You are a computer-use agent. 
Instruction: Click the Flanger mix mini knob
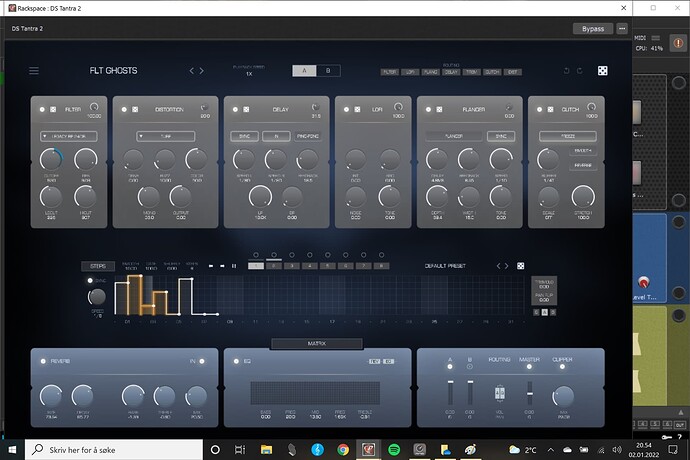pyautogui.click(x=509, y=107)
